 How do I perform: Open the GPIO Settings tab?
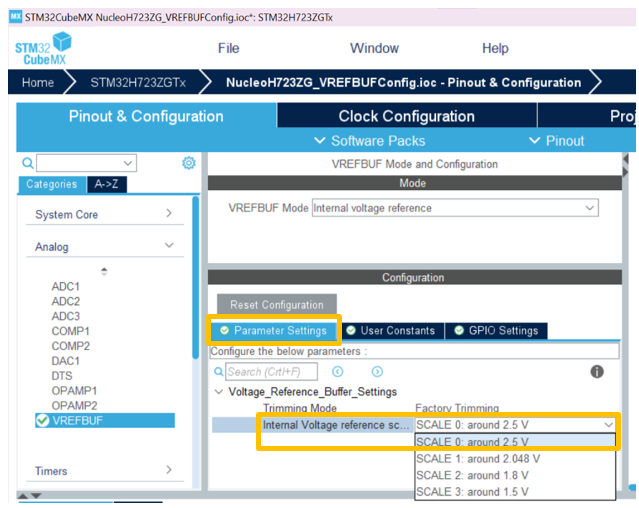[x=496, y=330]
